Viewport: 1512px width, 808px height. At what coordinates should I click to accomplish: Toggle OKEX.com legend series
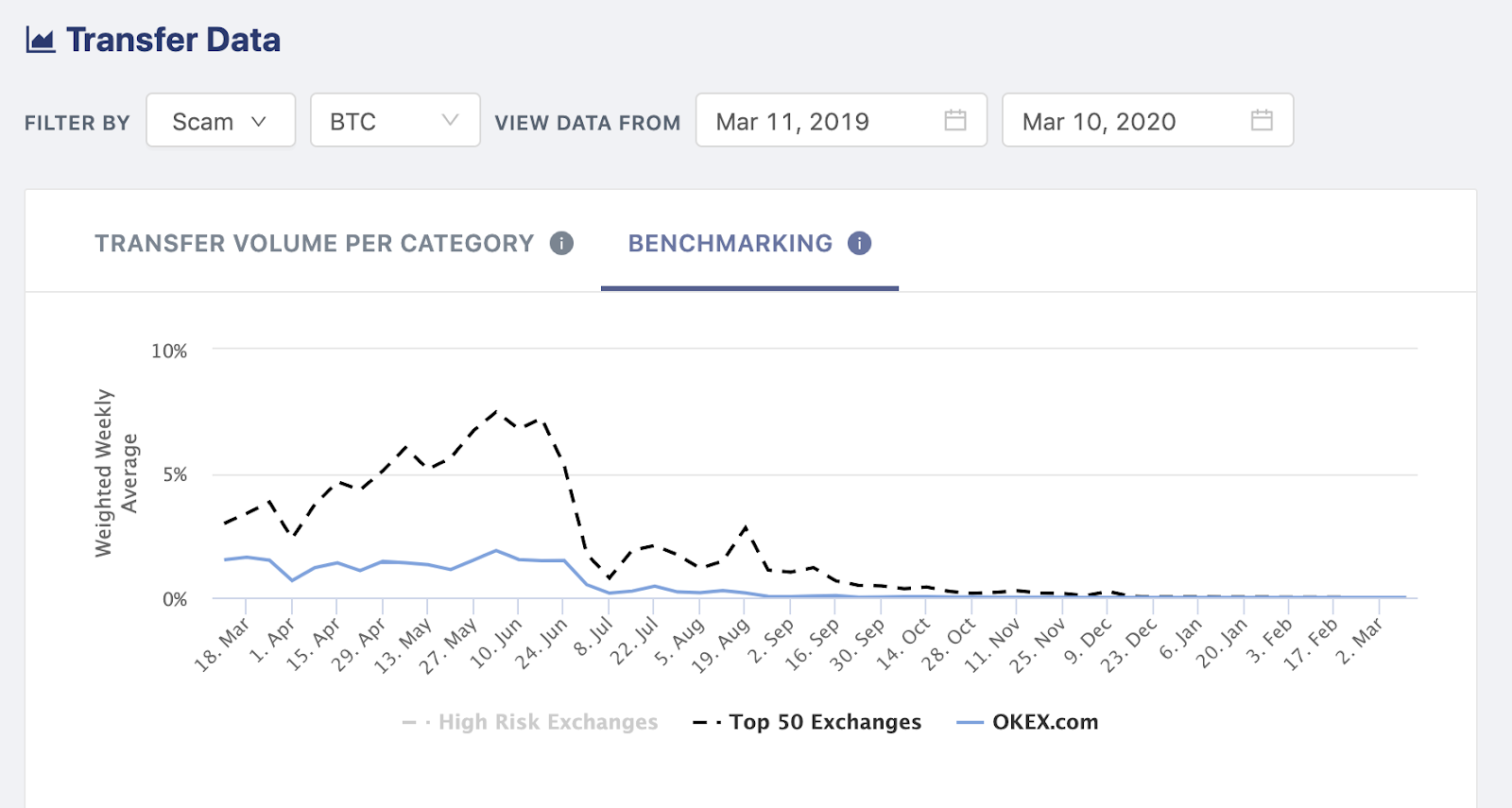click(x=1044, y=722)
